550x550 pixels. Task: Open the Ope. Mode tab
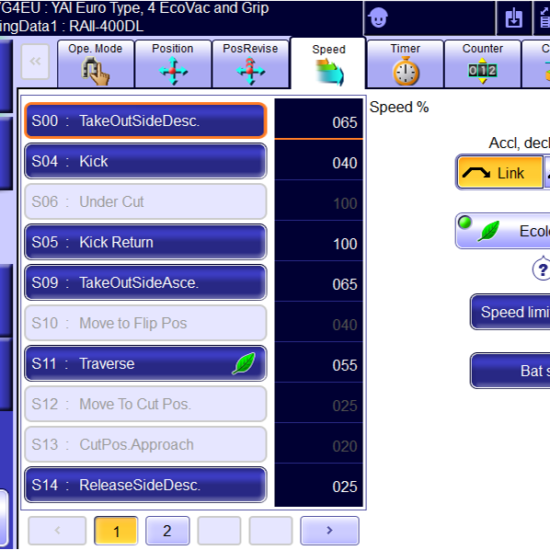pyautogui.click(x=96, y=64)
